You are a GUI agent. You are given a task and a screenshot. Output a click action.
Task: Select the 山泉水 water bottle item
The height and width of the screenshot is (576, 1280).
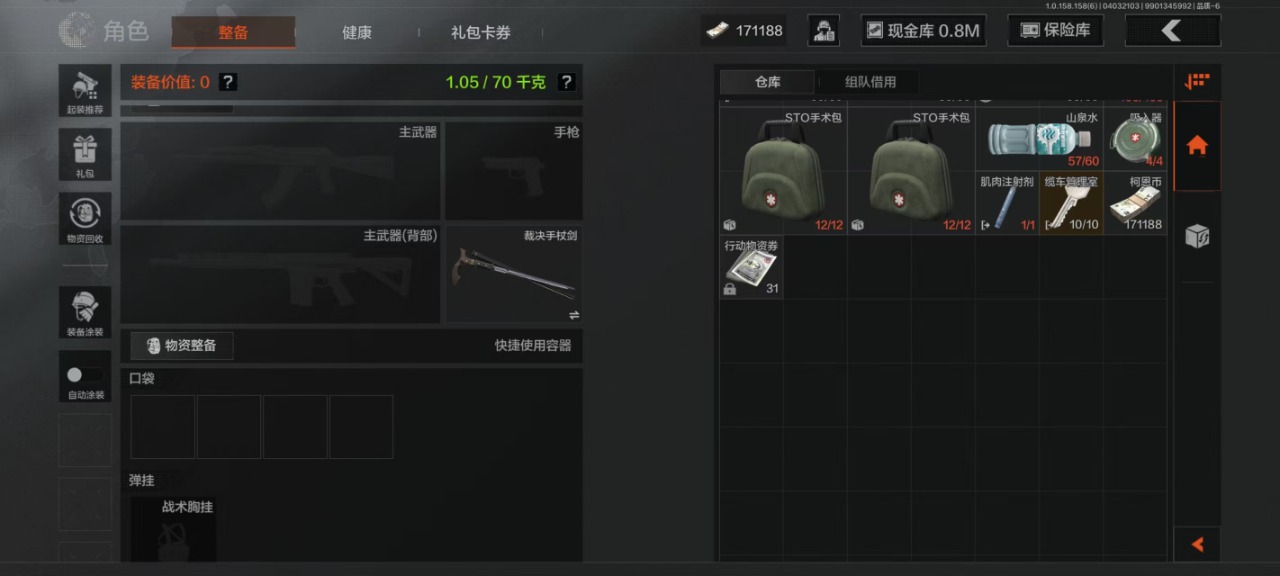(1039, 139)
